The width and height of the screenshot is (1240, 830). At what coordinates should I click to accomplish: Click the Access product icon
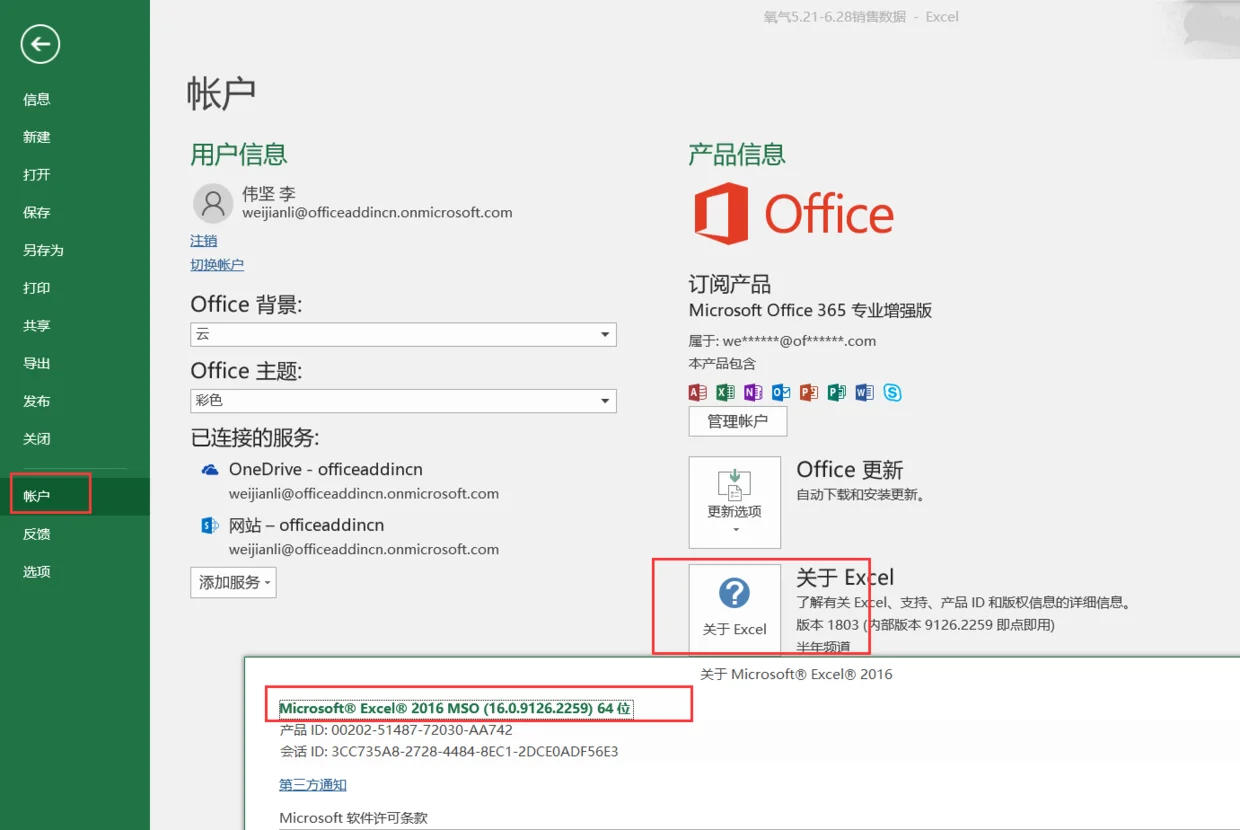698,392
